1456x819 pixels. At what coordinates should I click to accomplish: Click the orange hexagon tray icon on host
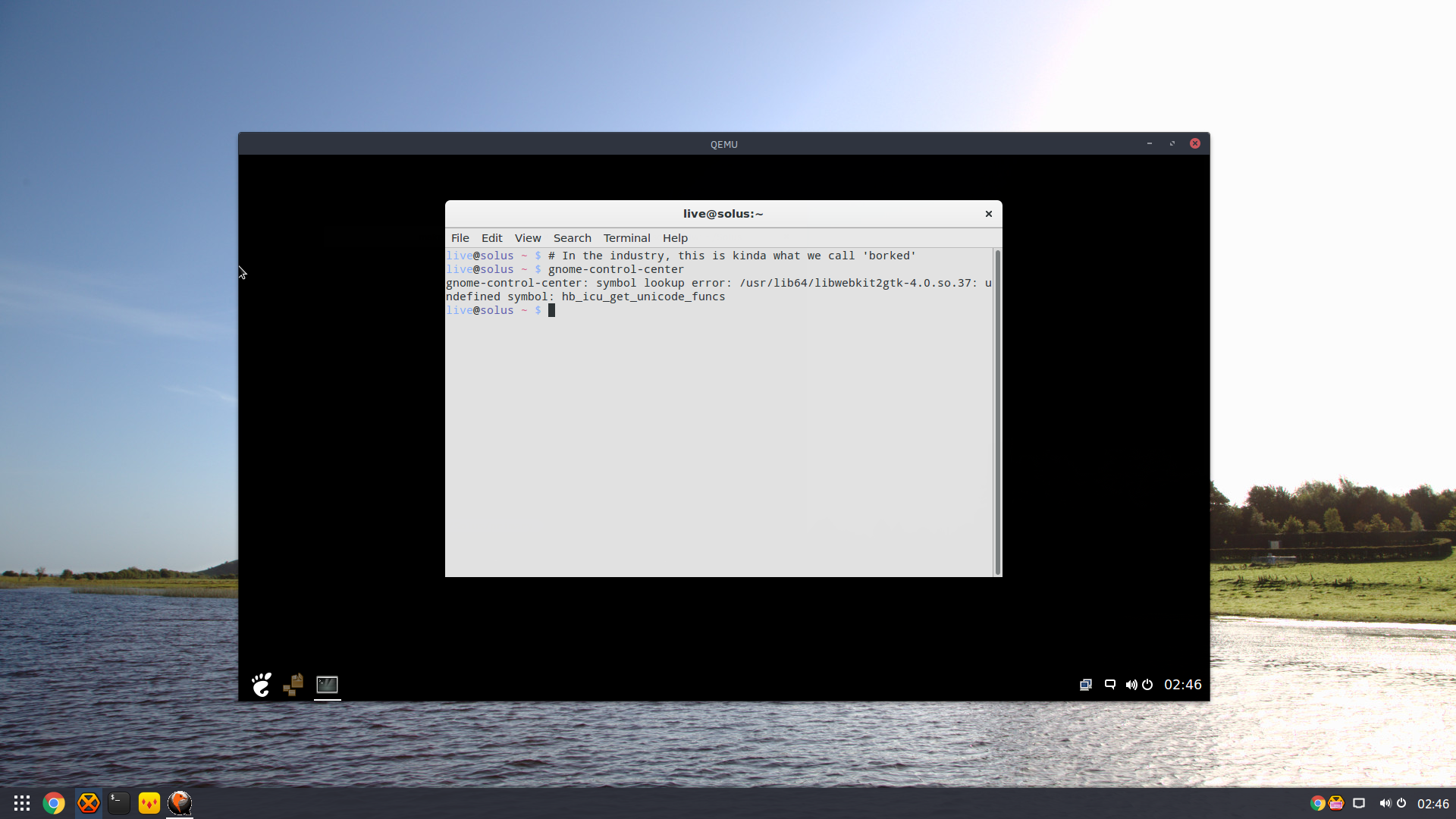coord(1336,803)
